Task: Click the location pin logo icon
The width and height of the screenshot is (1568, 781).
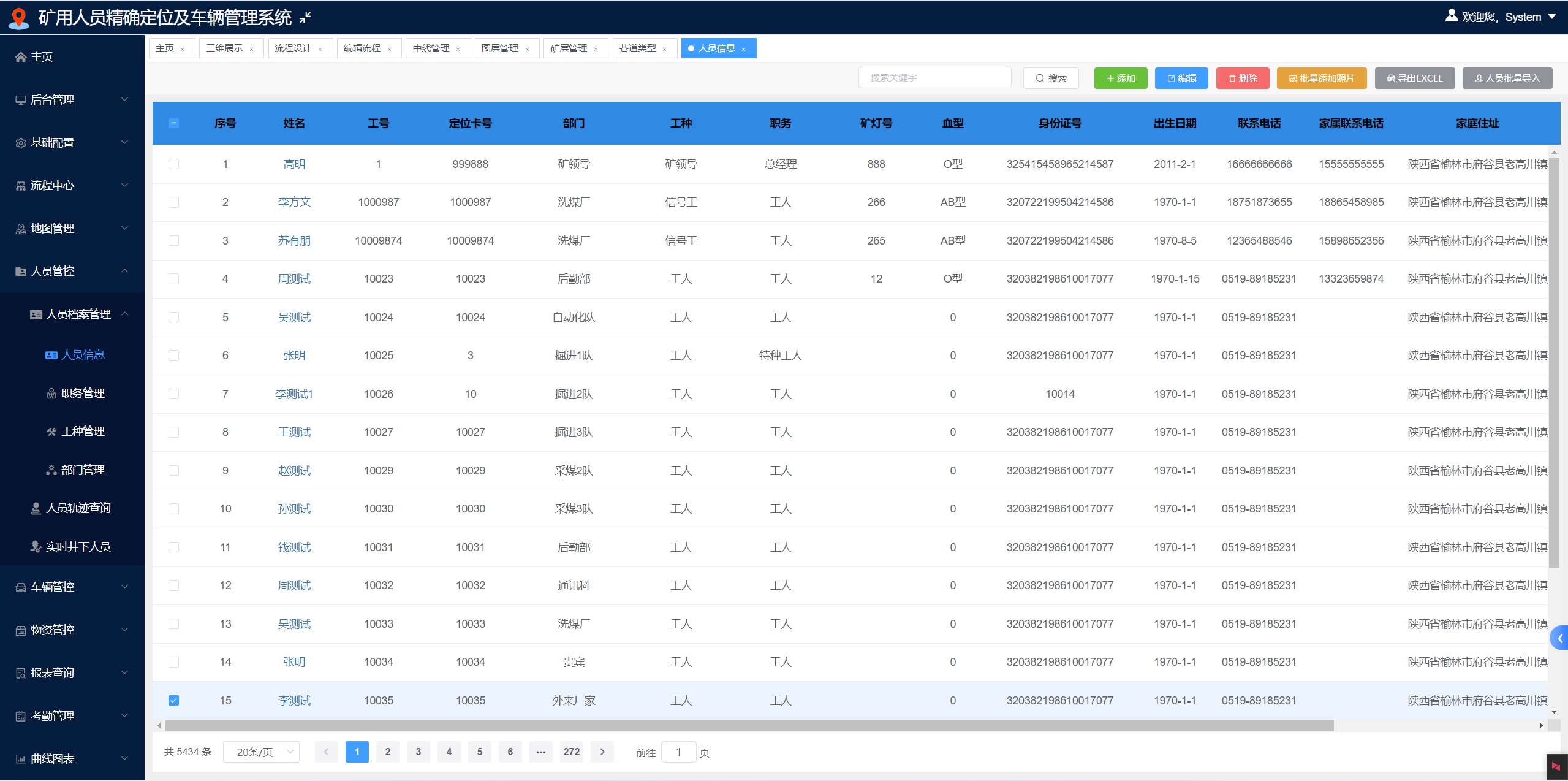Action: [19, 18]
